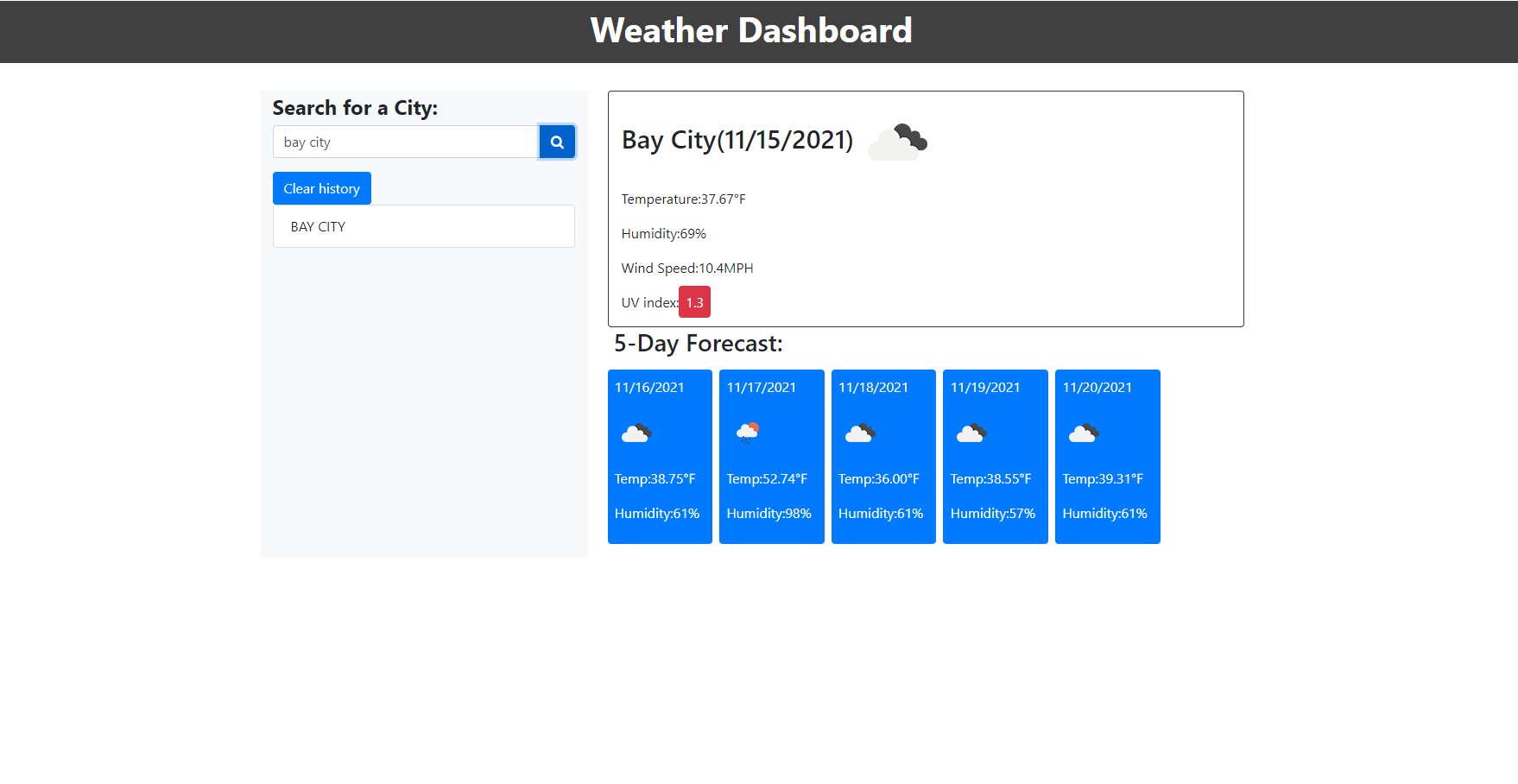Image resolution: width=1518 pixels, height=784 pixels.
Task: Select the rain icon on 11/17/2021 card
Action: click(x=748, y=433)
